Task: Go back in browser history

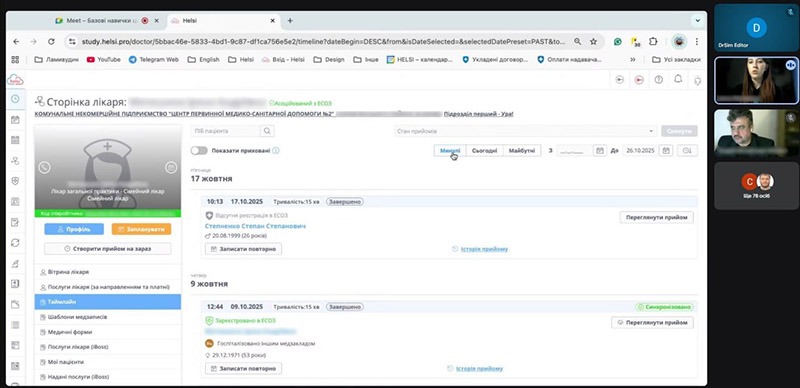Action: click(x=16, y=41)
